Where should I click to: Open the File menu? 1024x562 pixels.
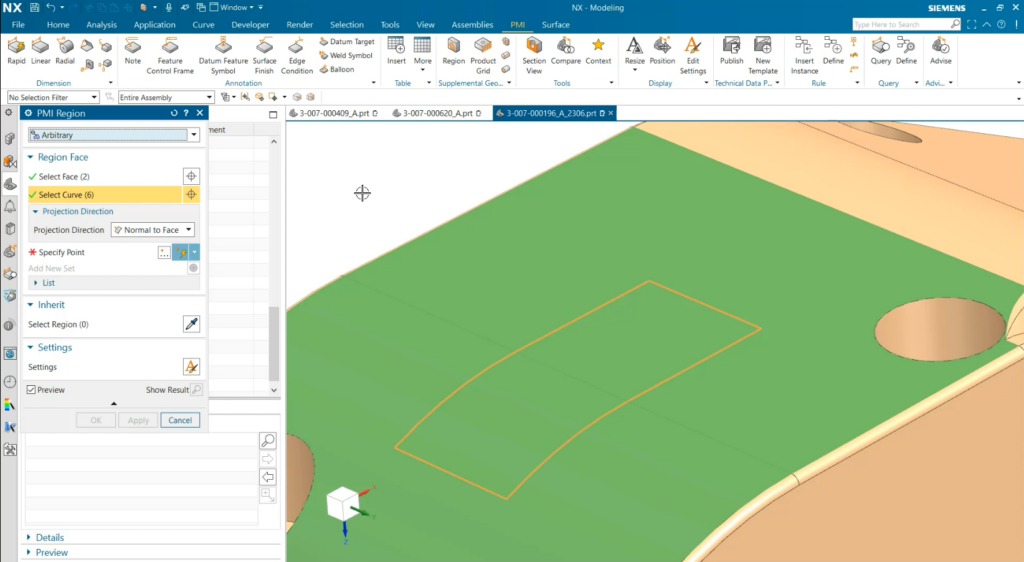[18, 24]
